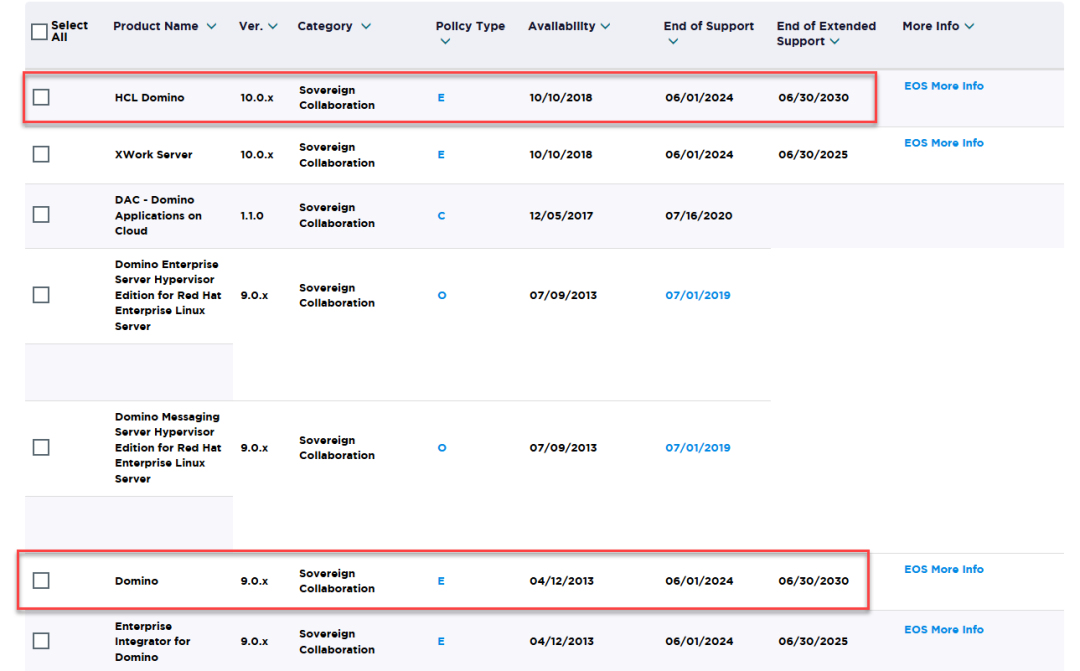Image resolution: width=1080 pixels, height=671 pixels.
Task: Select the HCL Domino product name
Action: pos(149,98)
